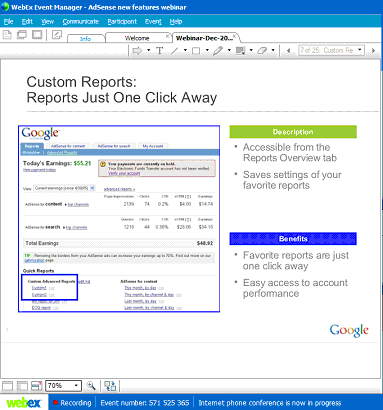Pick the line drawing tool

tap(175, 51)
